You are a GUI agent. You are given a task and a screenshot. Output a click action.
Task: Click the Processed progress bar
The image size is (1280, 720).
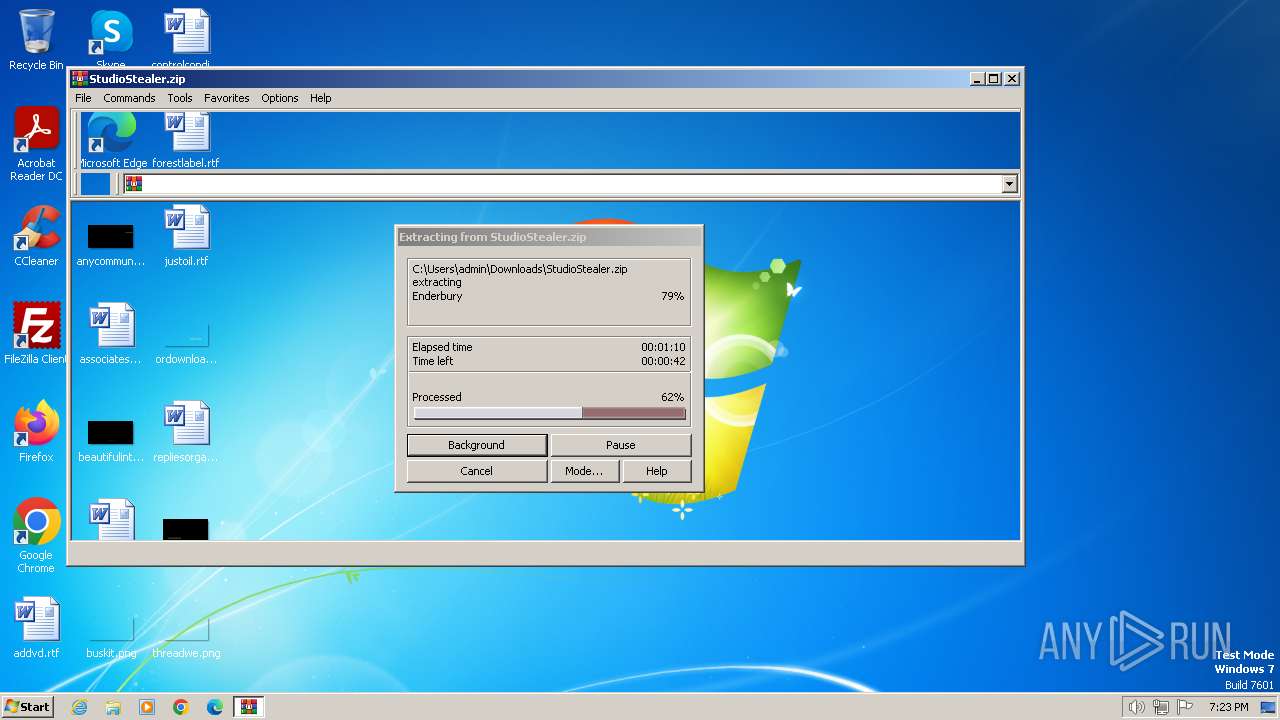tap(549, 413)
